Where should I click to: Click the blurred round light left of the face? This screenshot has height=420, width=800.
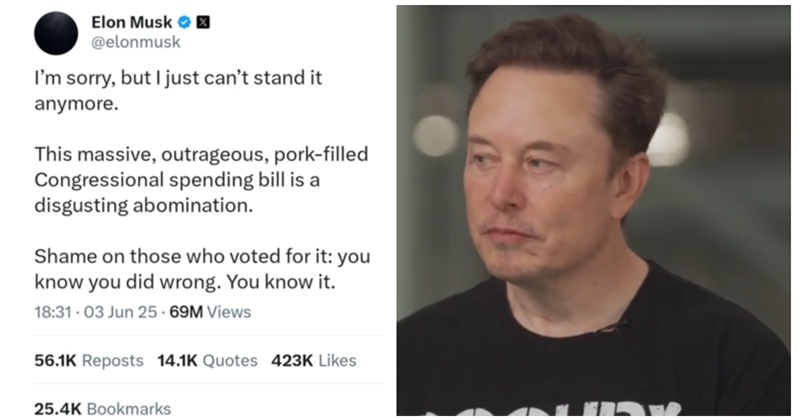[435, 136]
